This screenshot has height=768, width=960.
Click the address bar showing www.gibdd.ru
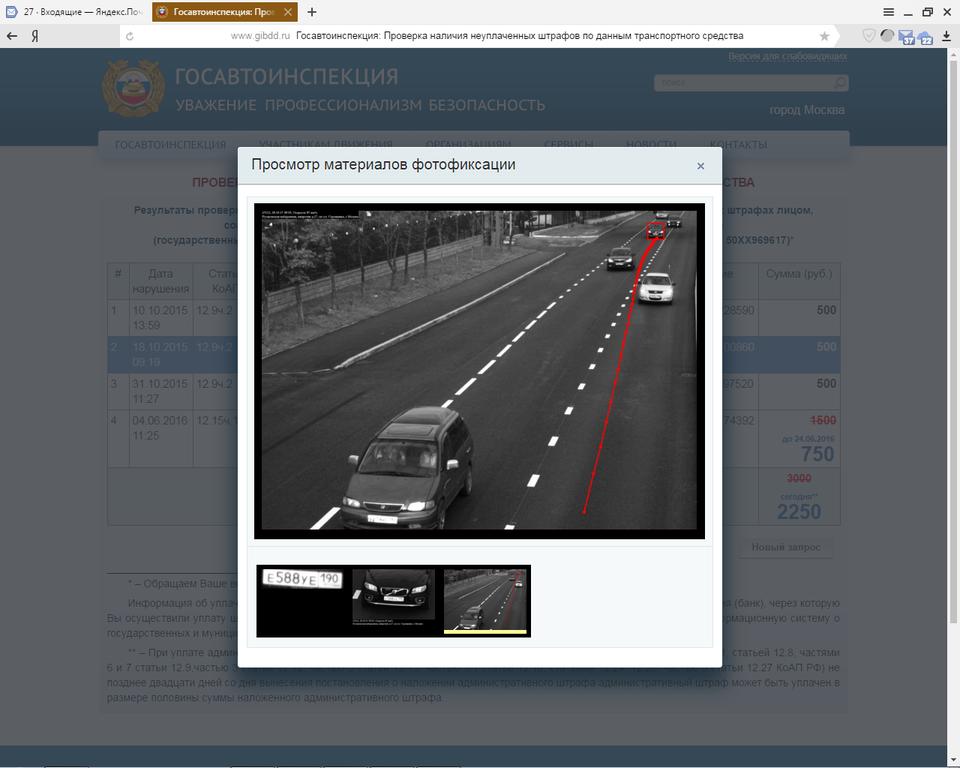(480, 36)
